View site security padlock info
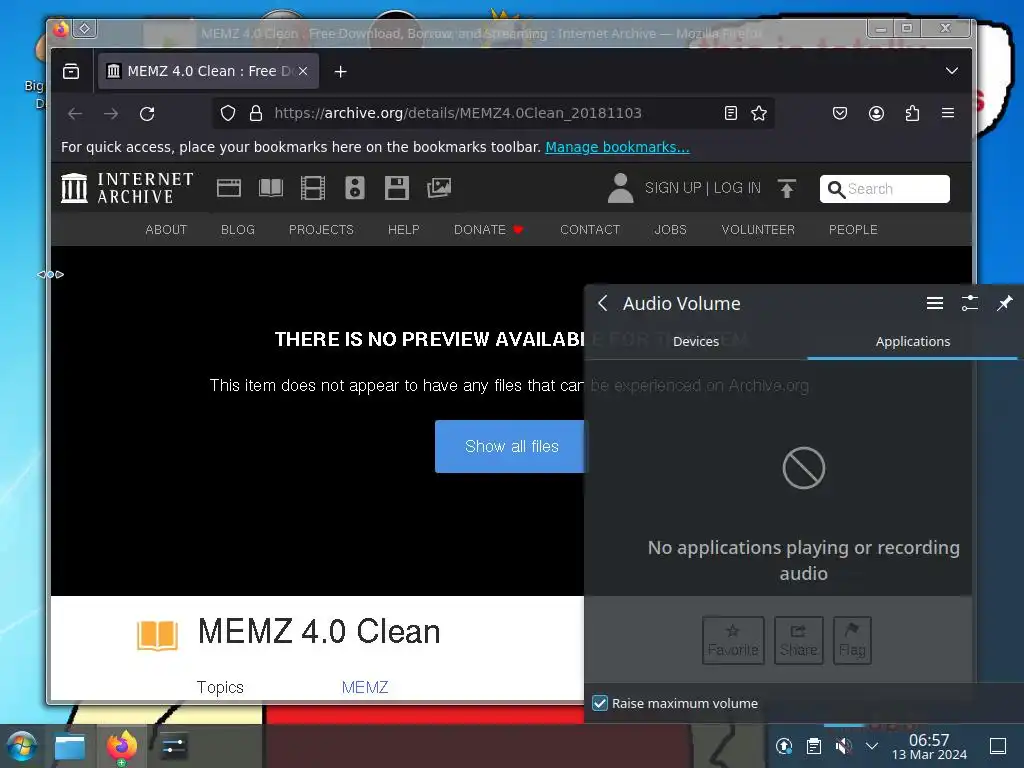1024x768 pixels. (256, 113)
